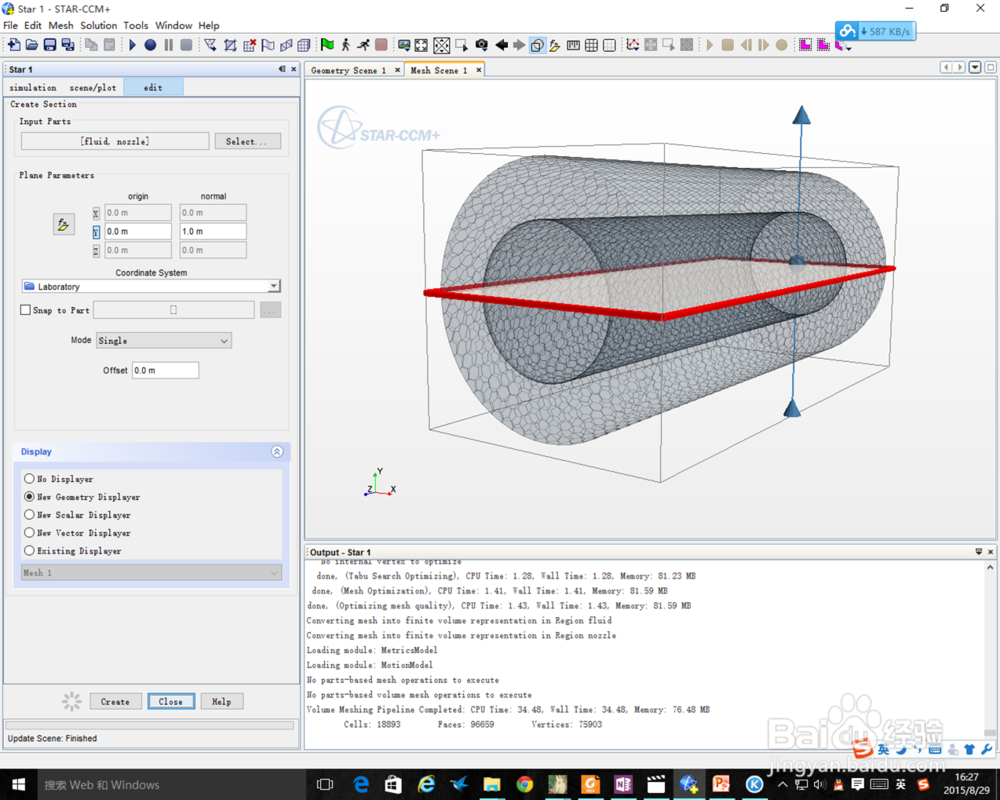
Task: Click the Close button in Create Section
Action: tap(171, 702)
